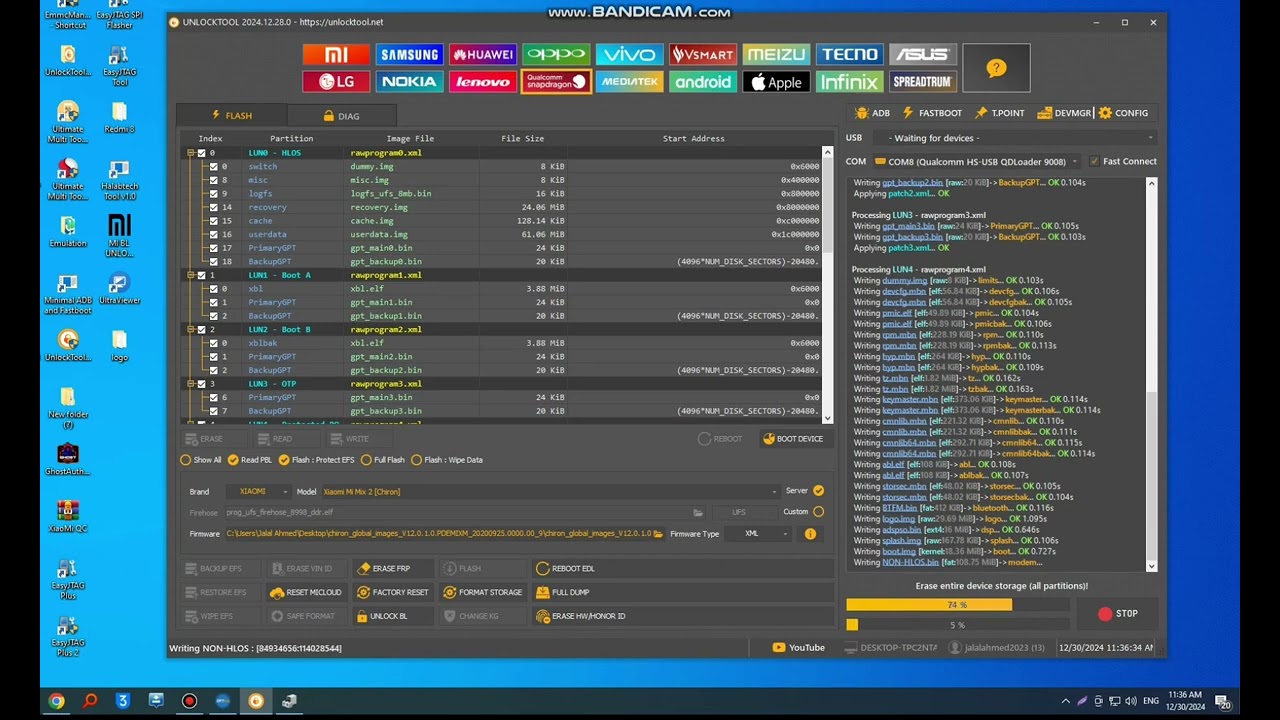Open the USB device dropdown
Screen dimensions: 1280x720
(x=1014, y=138)
